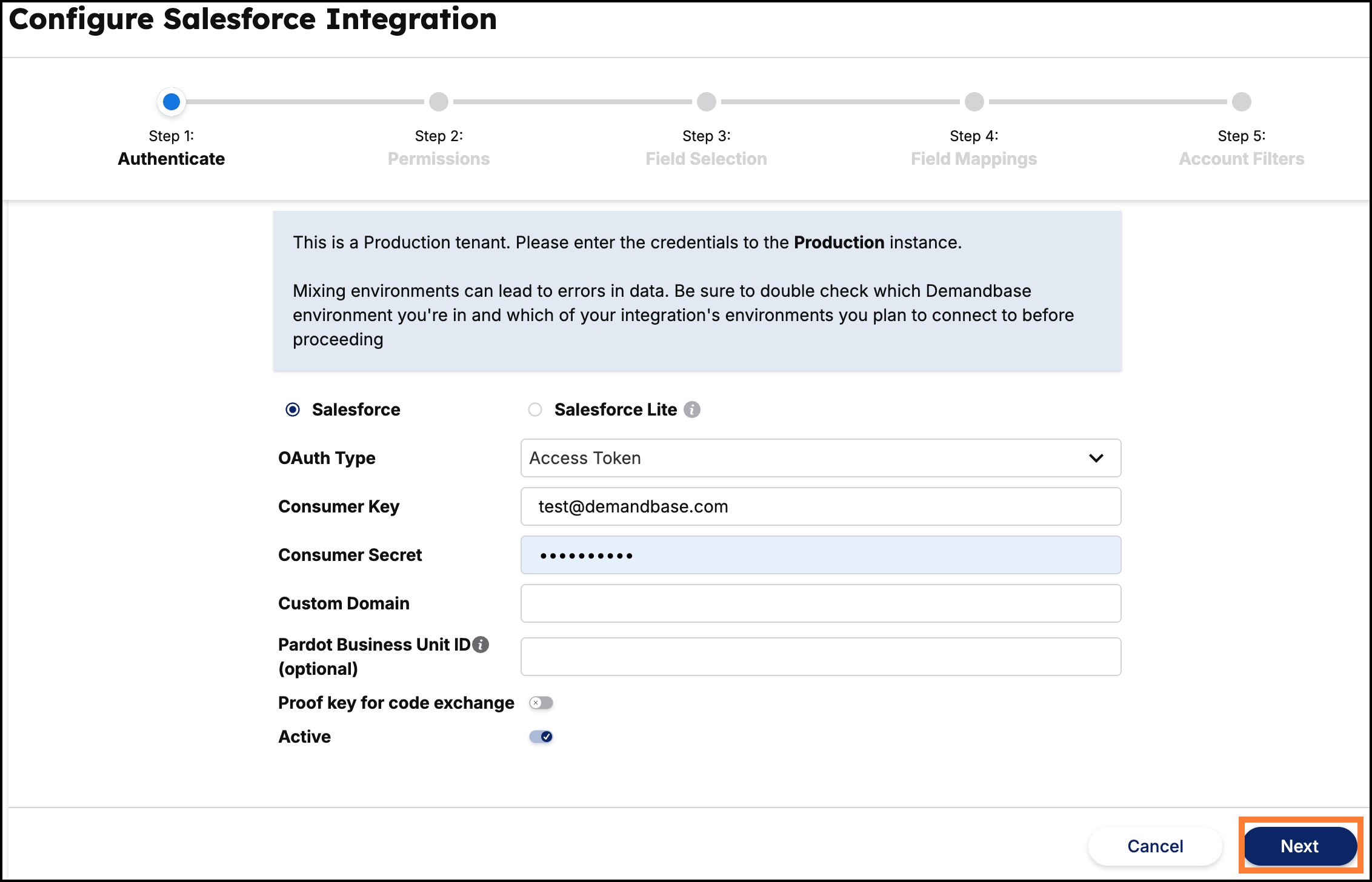Image resolution: width=1372 pixels, height=882 pixels.
Task: Click the Next button
Action: pyautogui.click(x=1300, y=846)
